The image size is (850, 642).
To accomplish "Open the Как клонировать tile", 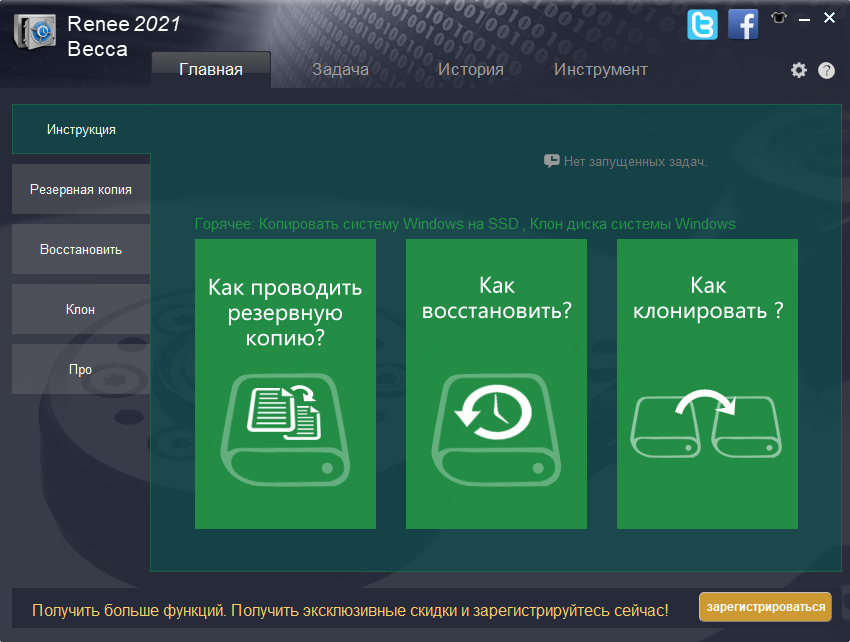I will click(x=707, y=384).
